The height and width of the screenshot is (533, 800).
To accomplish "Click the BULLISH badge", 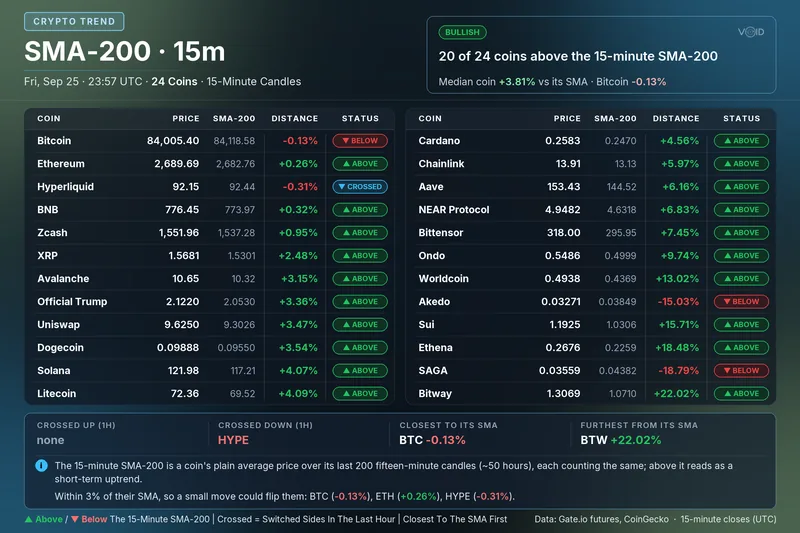I will tap(462, 32).
